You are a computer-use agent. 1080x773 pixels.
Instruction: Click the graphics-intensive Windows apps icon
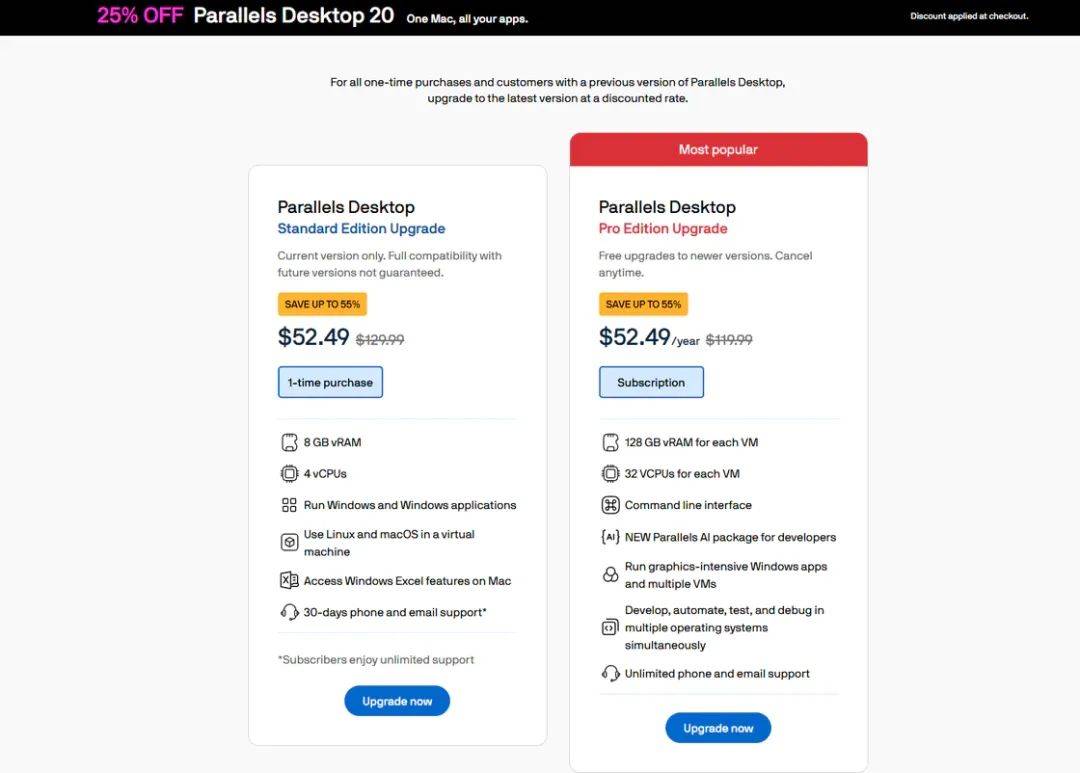pyautogui.click(x=610, y=575)
